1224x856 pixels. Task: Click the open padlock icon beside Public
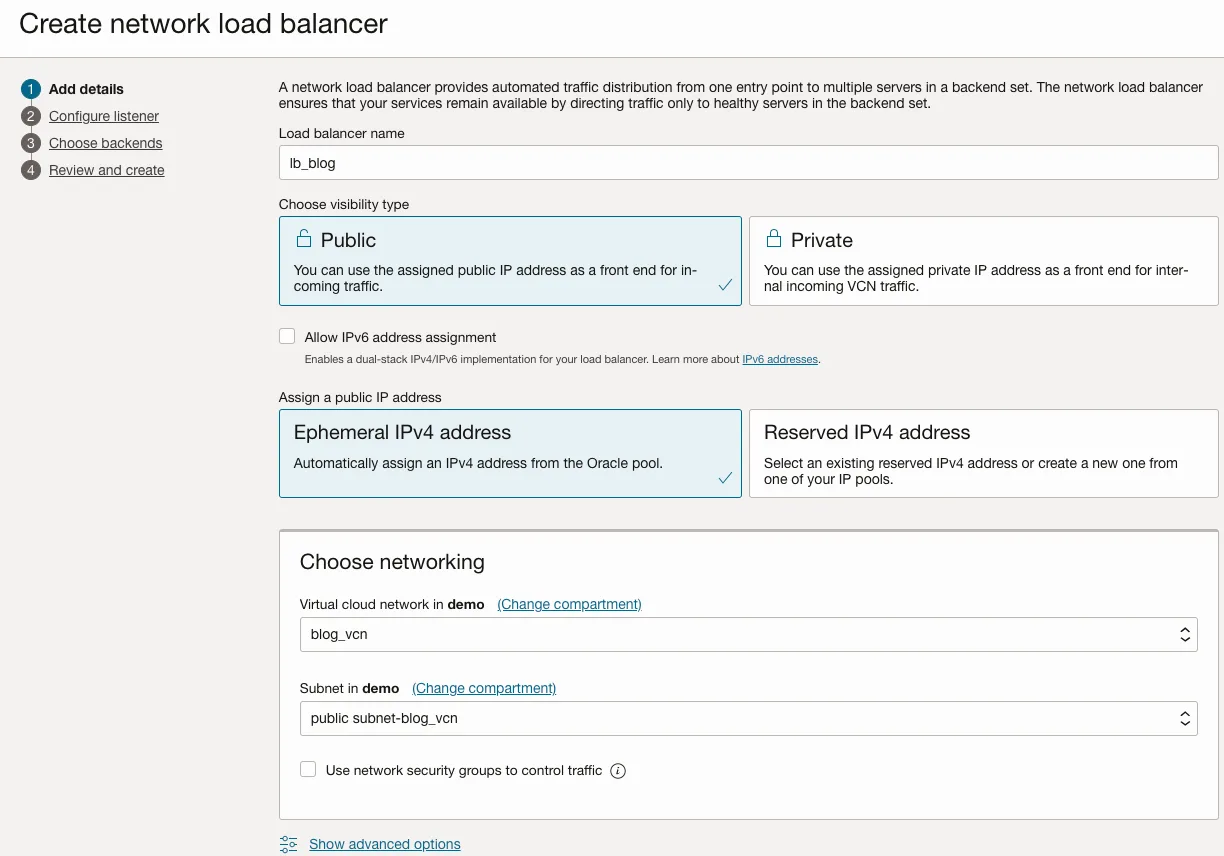point(303,239)
